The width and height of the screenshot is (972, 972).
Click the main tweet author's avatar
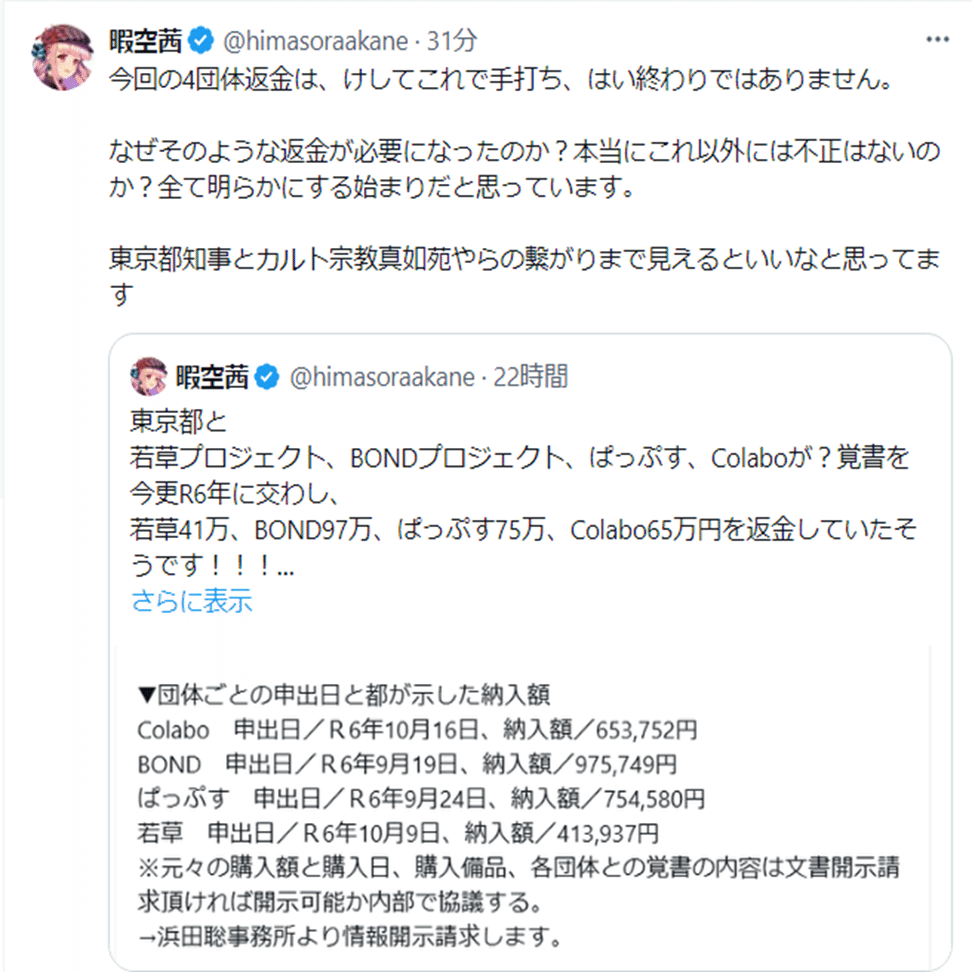pos(64,56)
